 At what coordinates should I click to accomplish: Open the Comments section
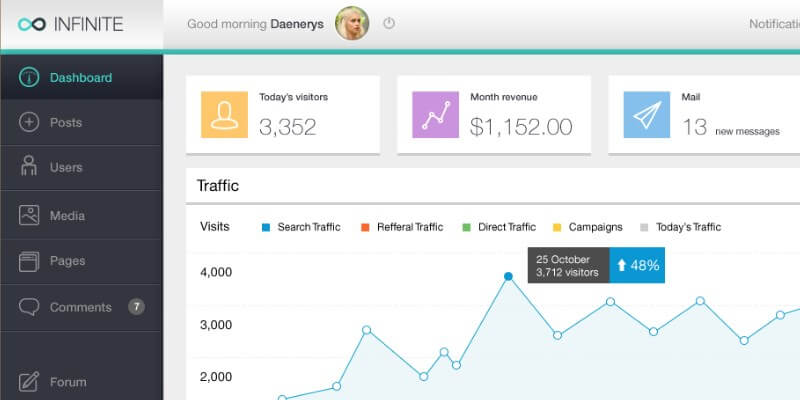pos(82,307)
